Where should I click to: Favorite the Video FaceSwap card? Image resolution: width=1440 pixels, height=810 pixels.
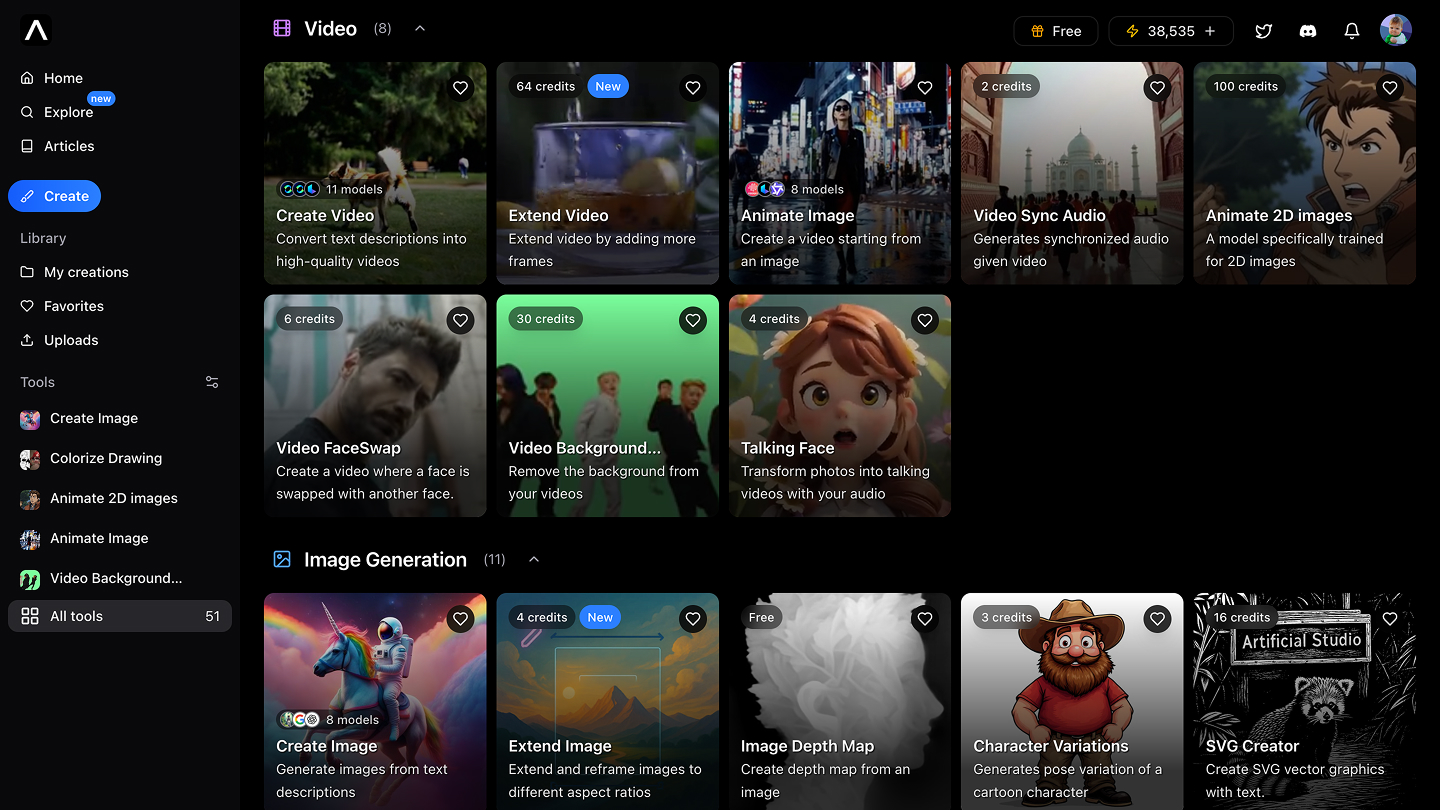coord(461,320)
